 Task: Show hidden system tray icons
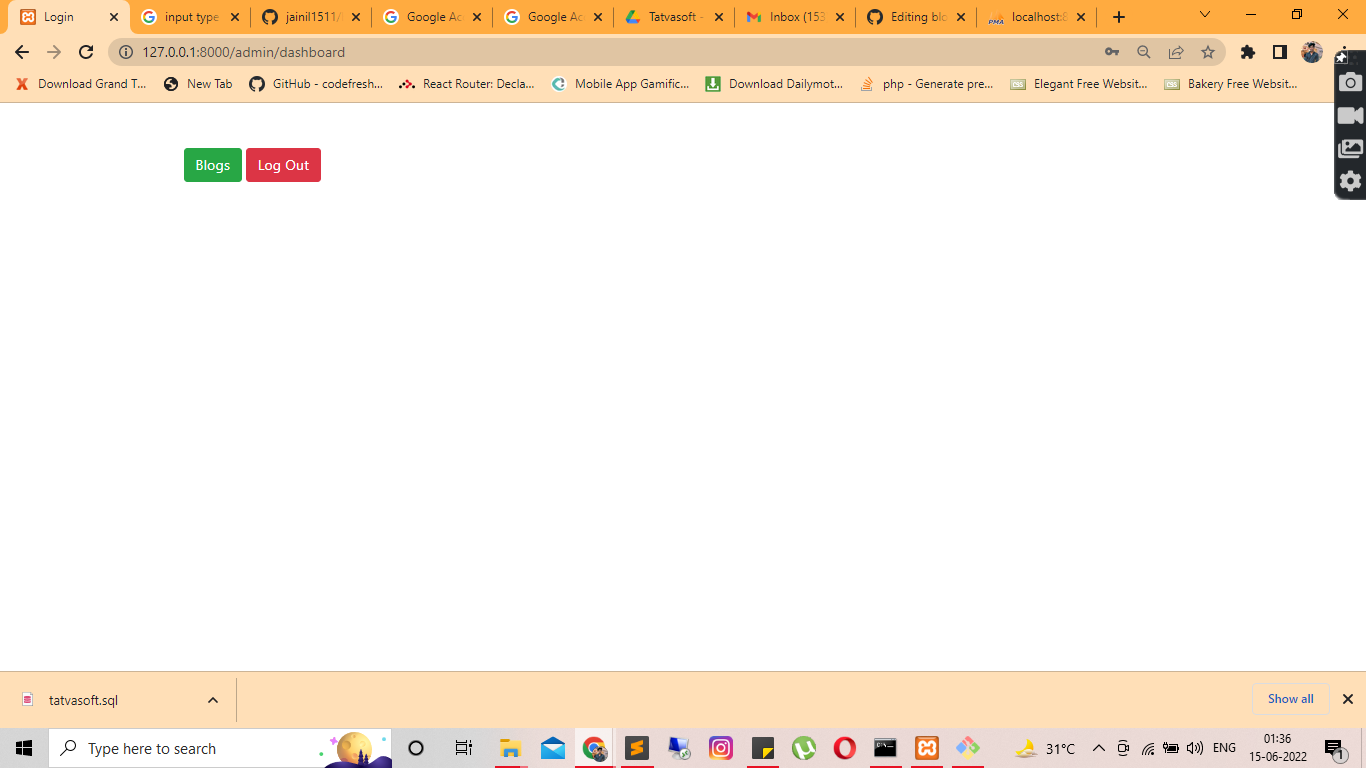point(1098,747)
